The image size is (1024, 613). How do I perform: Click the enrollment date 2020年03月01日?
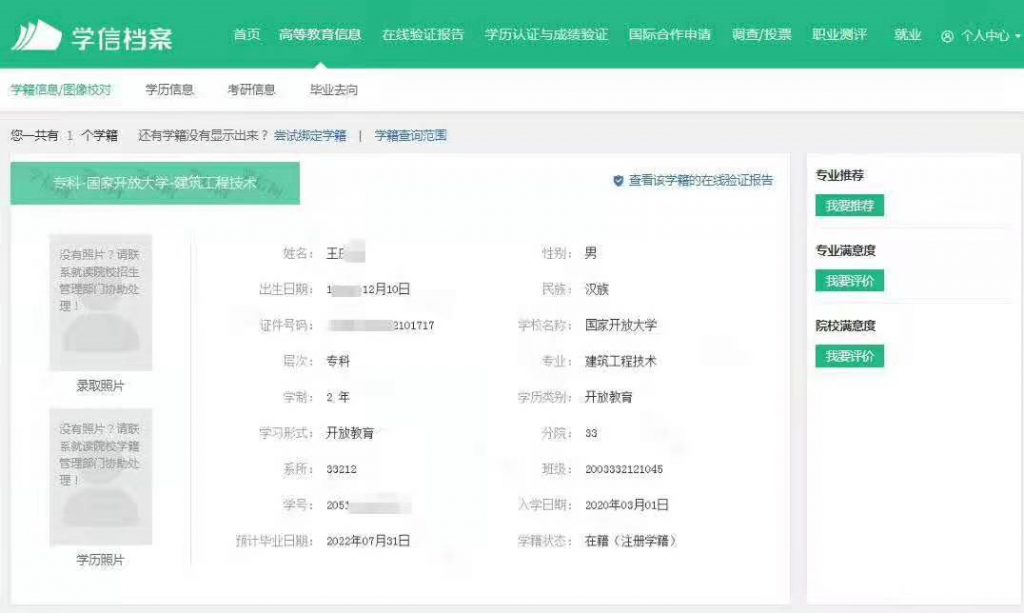pyautogui.click(x=627, y=505)
